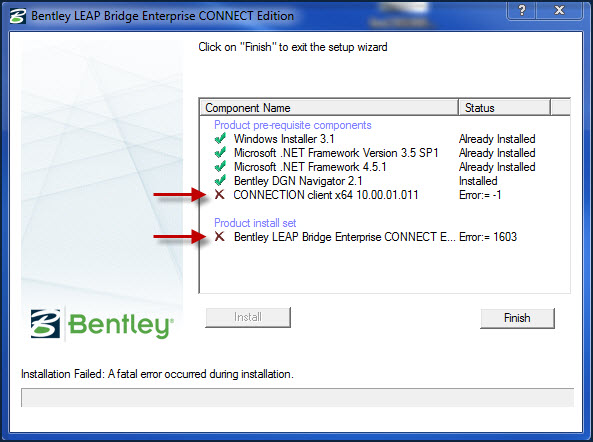
Task: Click the installation progress bar
Action: coord(297,397)
